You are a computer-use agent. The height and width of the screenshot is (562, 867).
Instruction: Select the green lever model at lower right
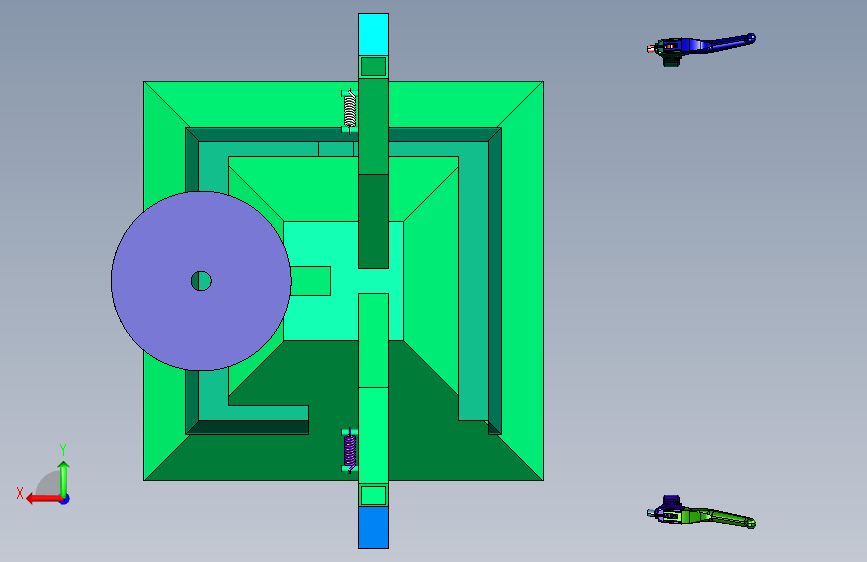tap(701, 513)
